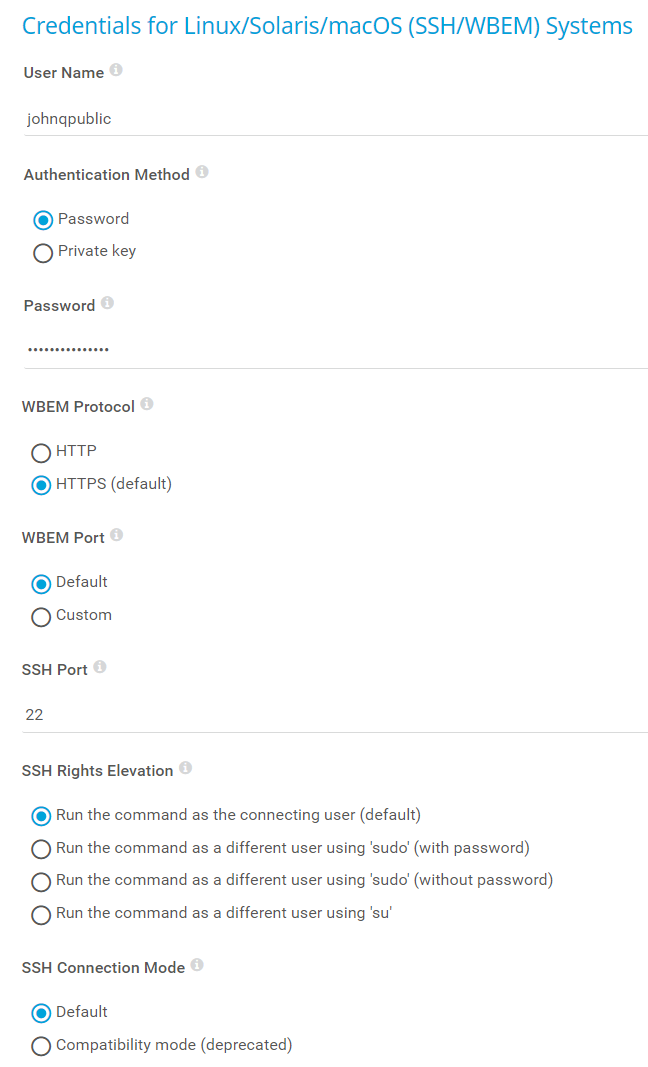The width and height of the screenshot is (648, 1067).
Task: Select sudo with password elevation option
Action: [x=41, y=849]
